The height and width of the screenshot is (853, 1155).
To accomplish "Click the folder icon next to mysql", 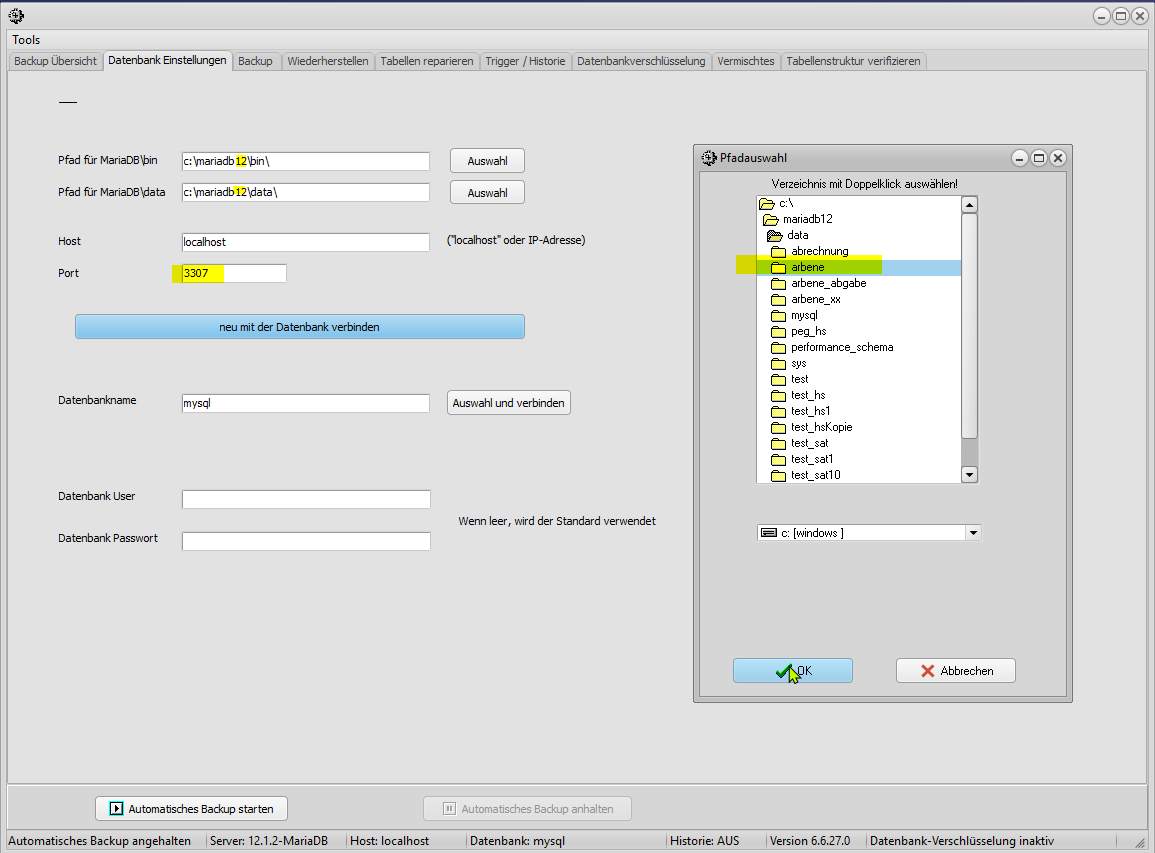I will tap(780, 315).
